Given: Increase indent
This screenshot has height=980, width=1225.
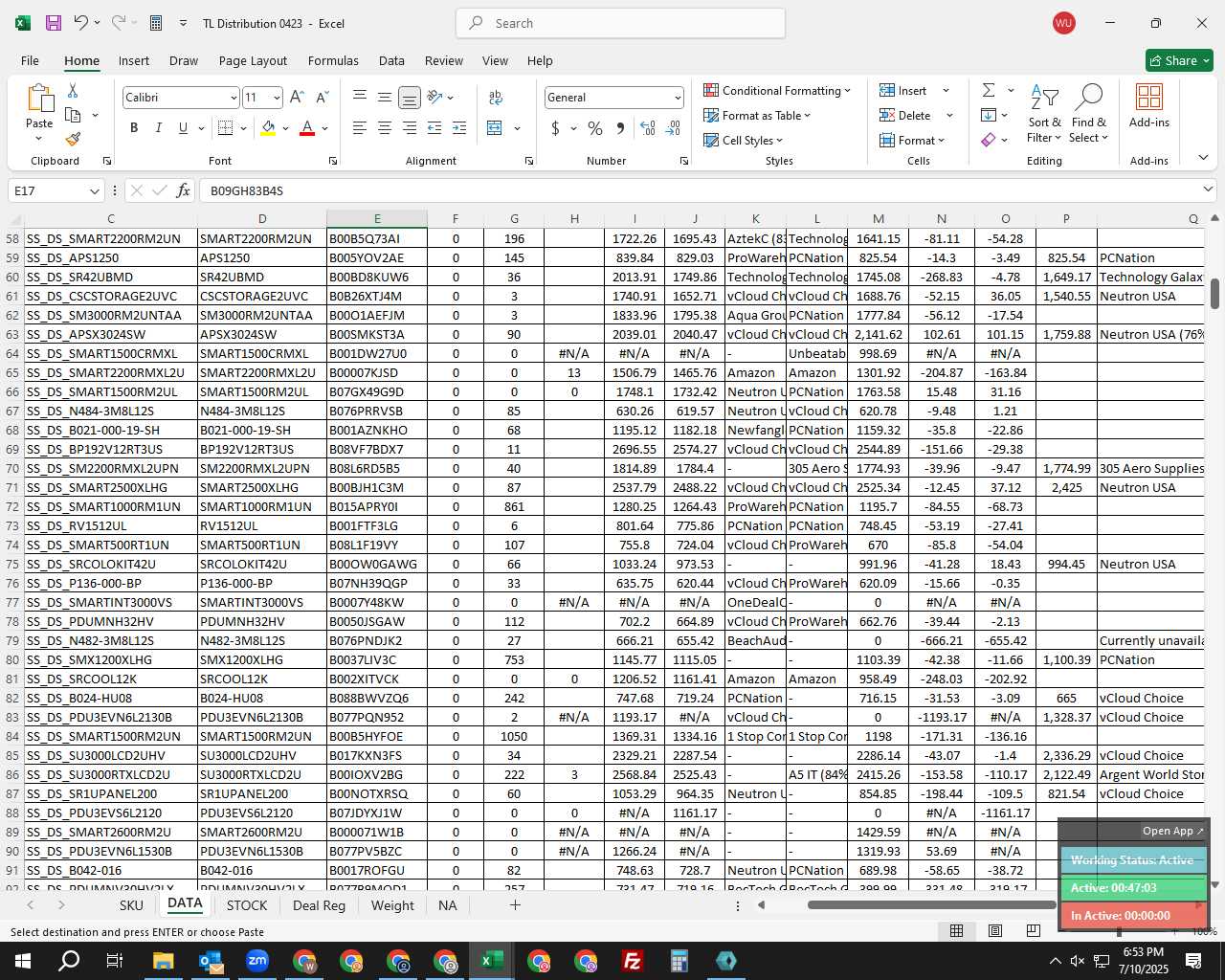Looking at the screenshot, I should (459, 128).
